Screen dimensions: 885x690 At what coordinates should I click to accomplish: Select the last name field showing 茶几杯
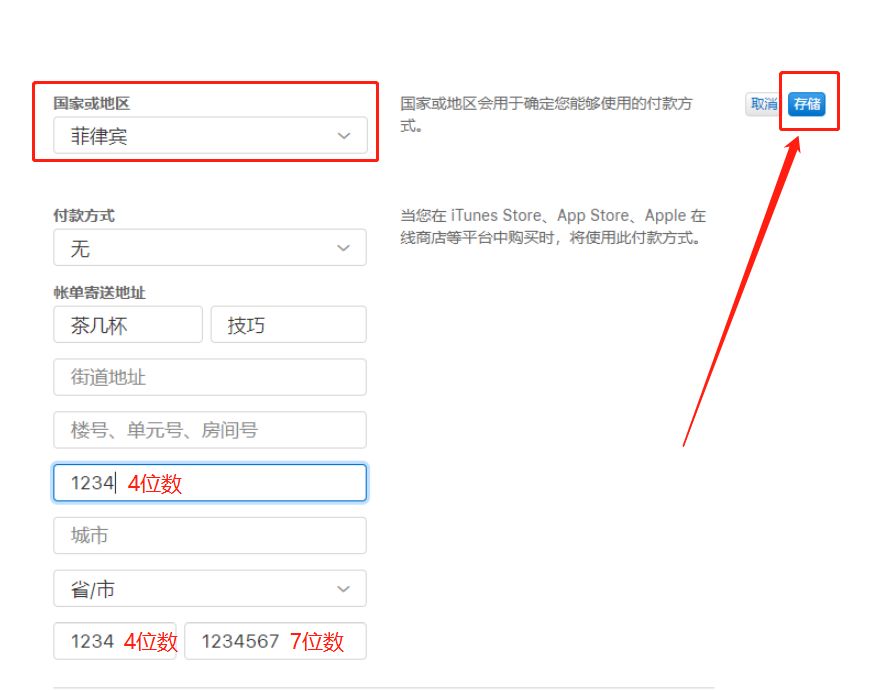(x=127, y=324)
